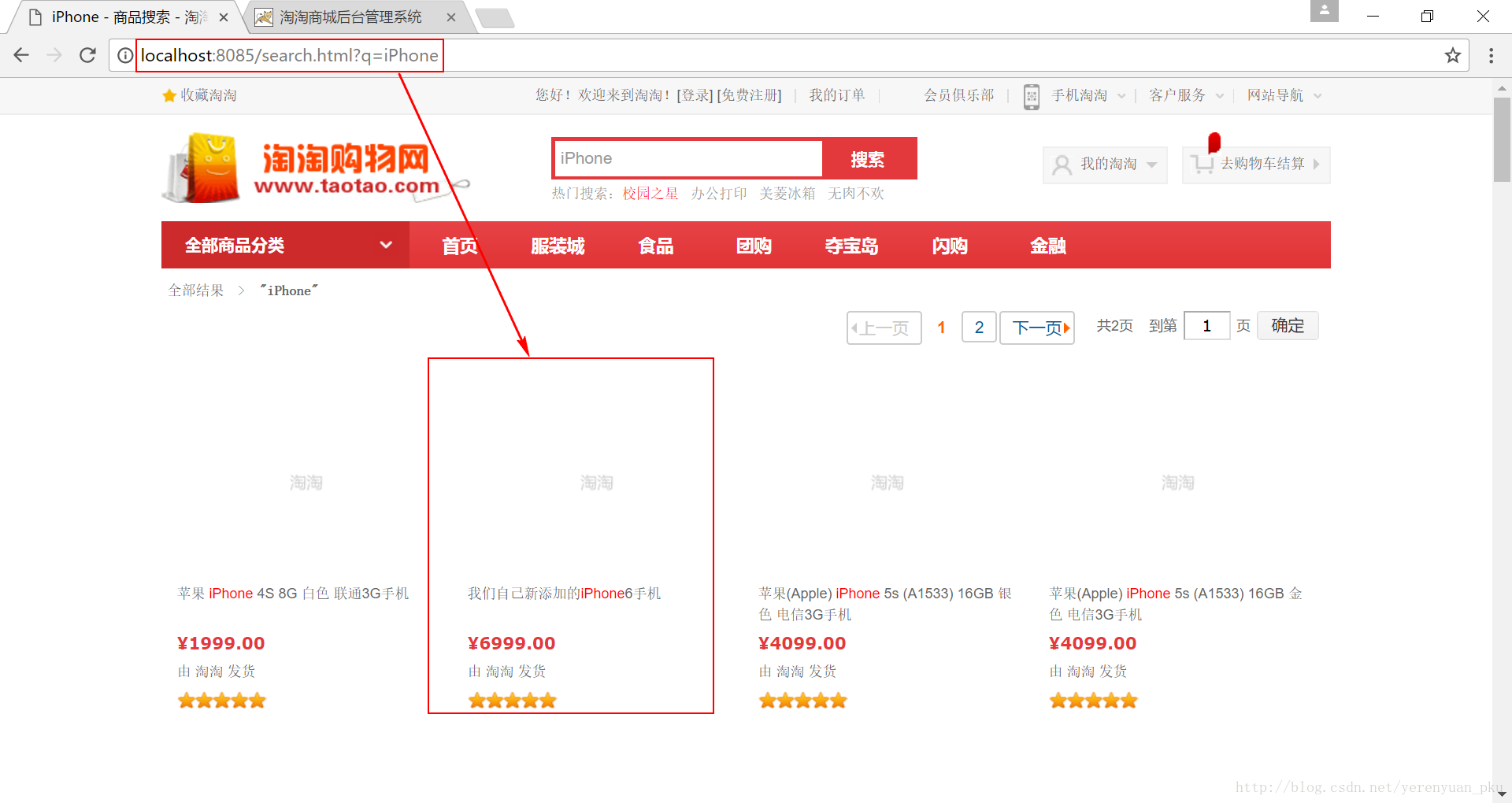
Task: Click star rating under ¥1999.00 product
Action: click(222, 701)
